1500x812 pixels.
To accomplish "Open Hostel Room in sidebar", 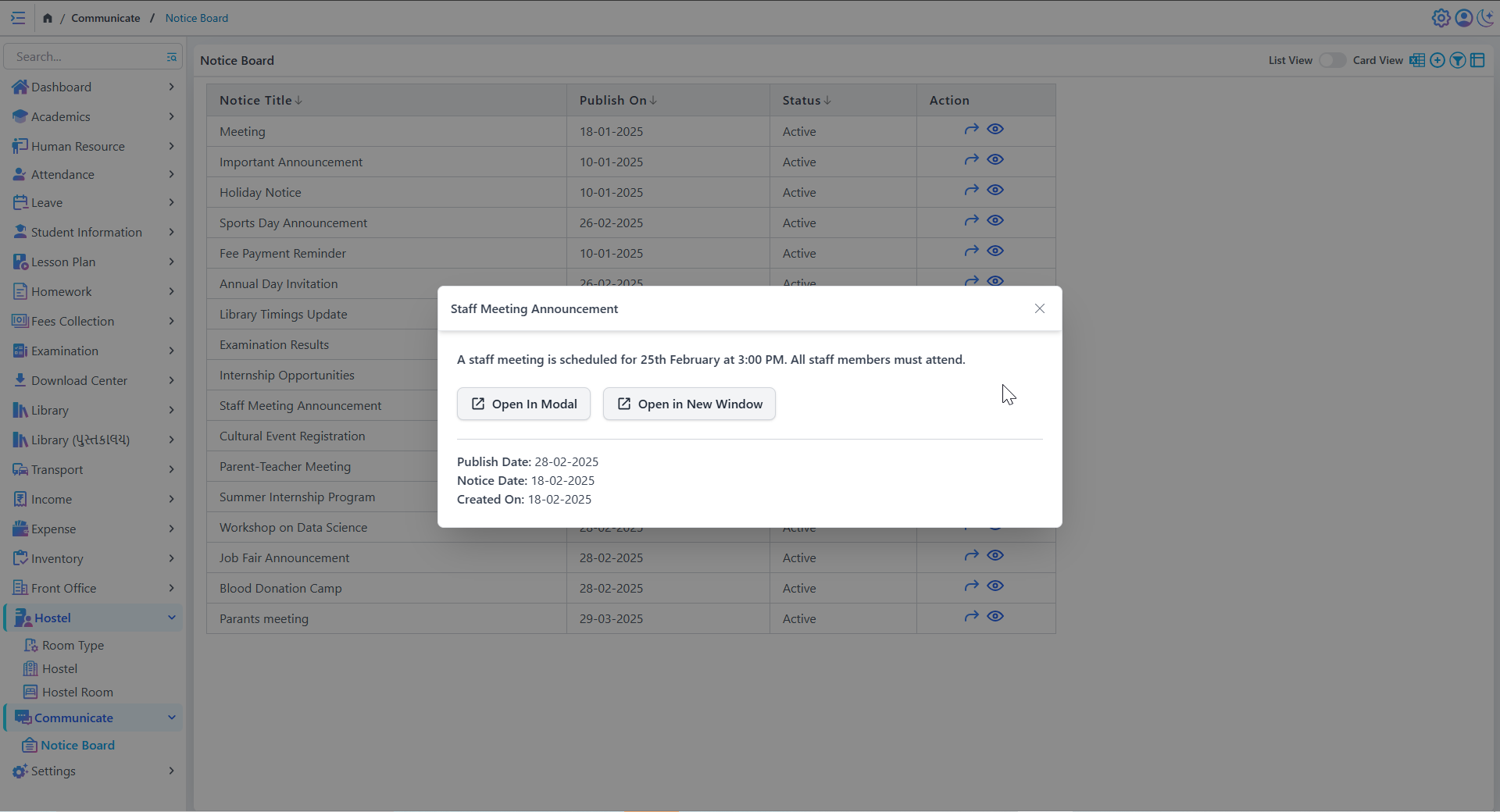I will point(77,692).
